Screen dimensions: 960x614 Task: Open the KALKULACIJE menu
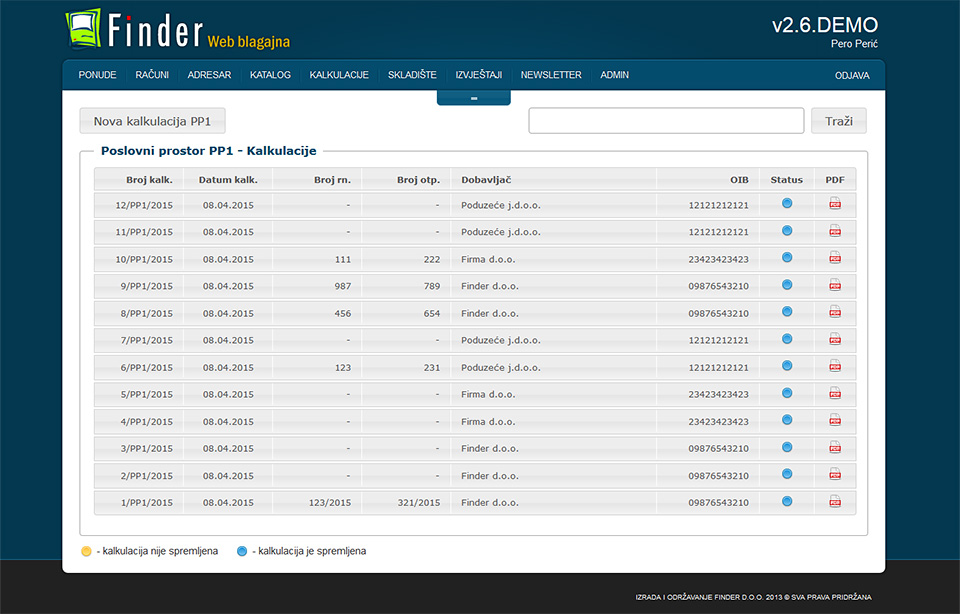pos(339,75)
